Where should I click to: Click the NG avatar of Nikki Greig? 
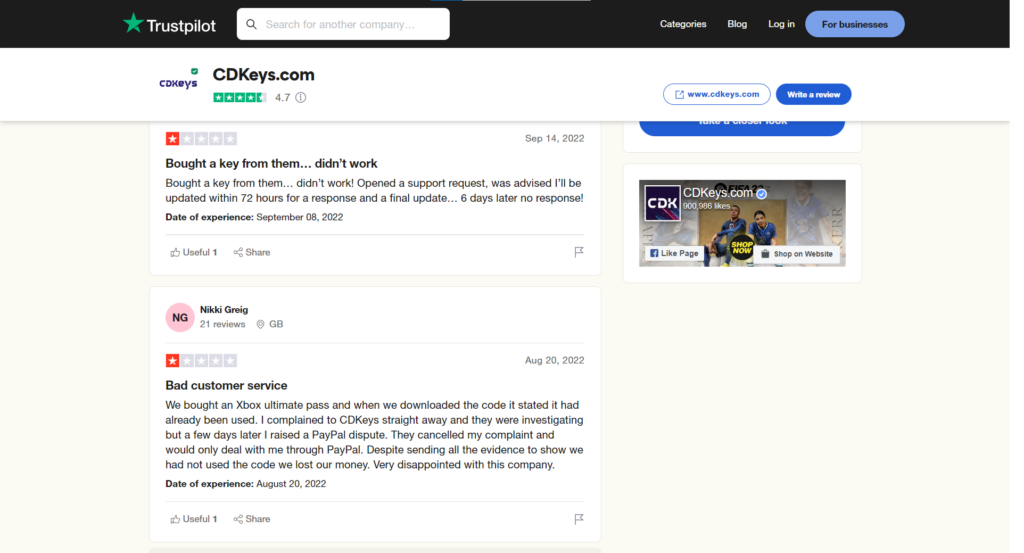180,317
